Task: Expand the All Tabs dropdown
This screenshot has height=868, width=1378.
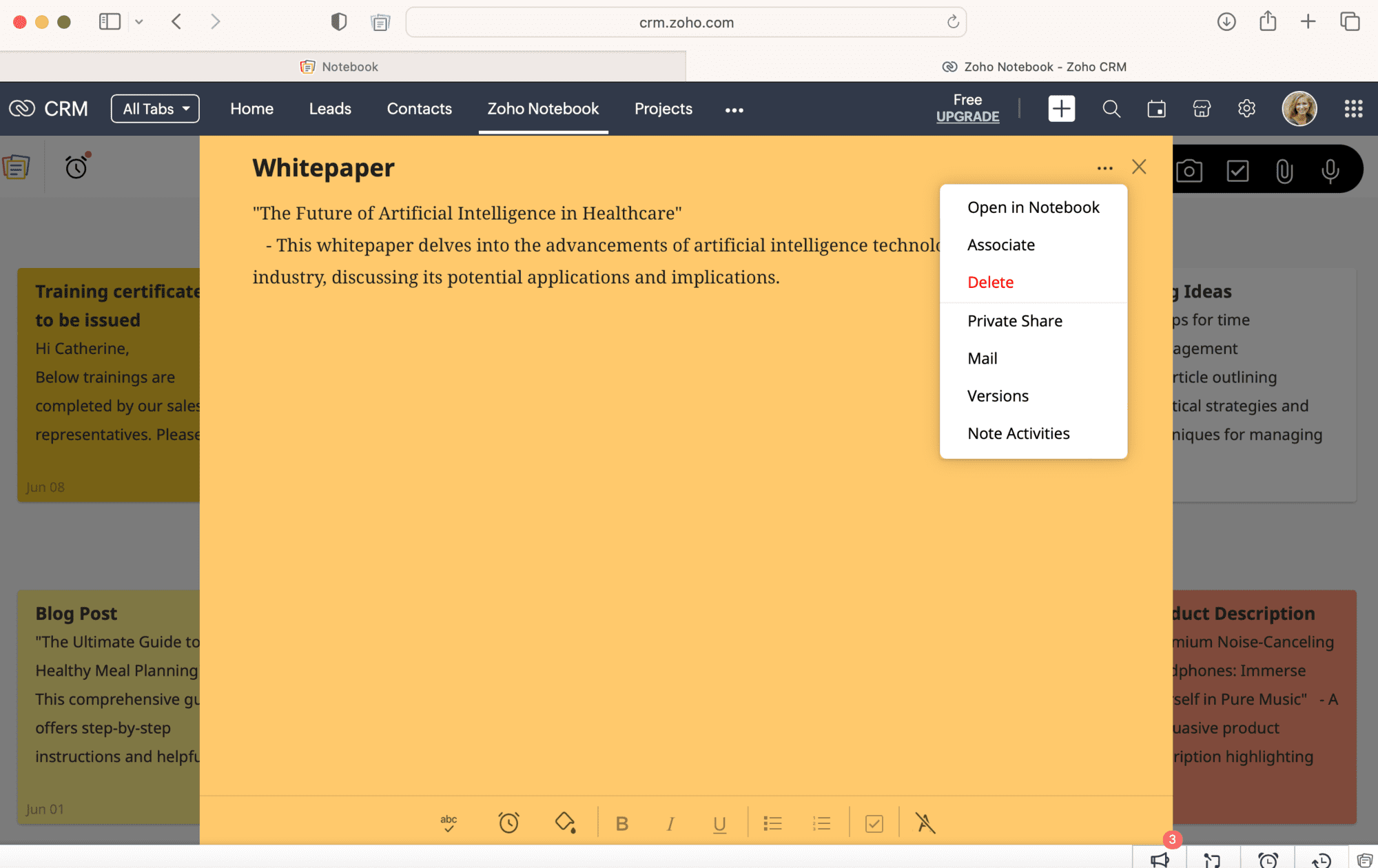Action: 155,109
